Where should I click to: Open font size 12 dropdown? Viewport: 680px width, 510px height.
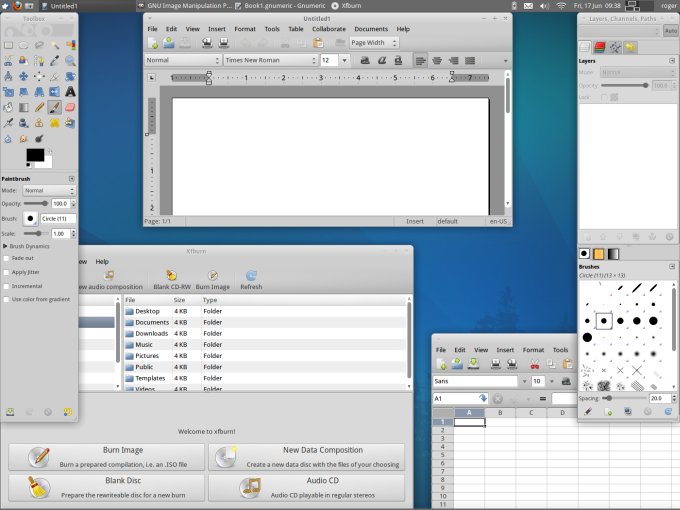pos(344,60)
